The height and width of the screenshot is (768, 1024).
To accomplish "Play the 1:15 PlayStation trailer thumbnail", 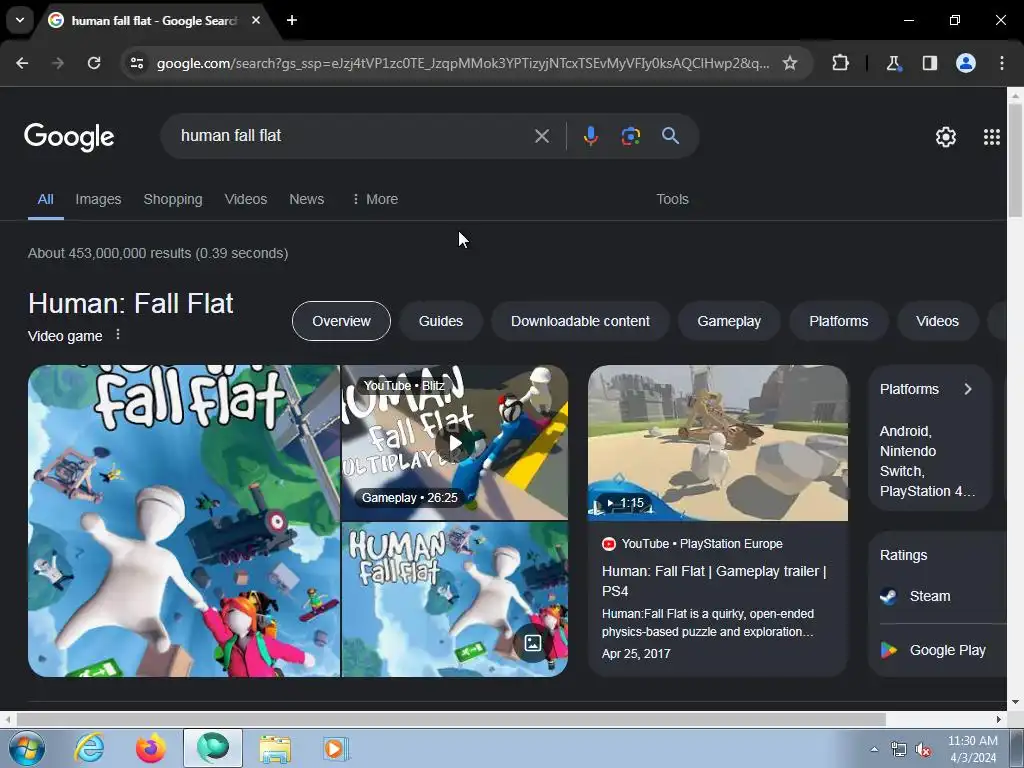I will point(718,443).
